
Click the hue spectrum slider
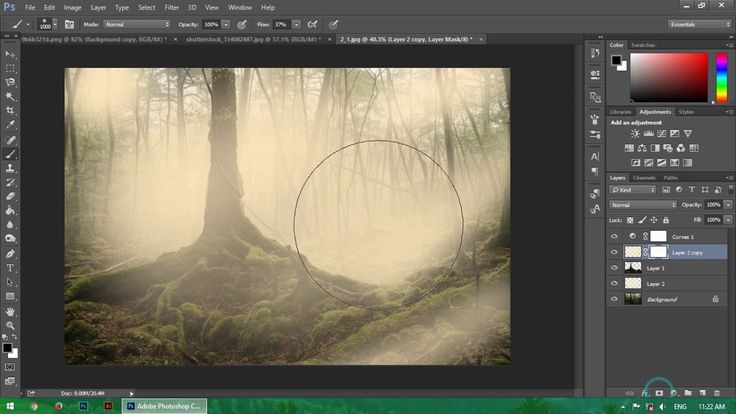point(721,77)
